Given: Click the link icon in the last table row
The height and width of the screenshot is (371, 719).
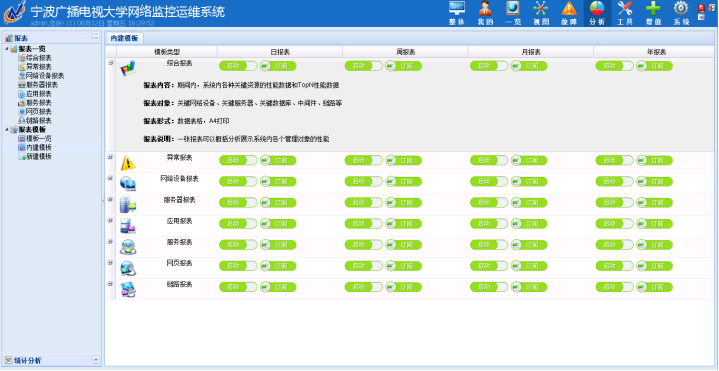Looking at the screenshot, I should pos(128,289).
